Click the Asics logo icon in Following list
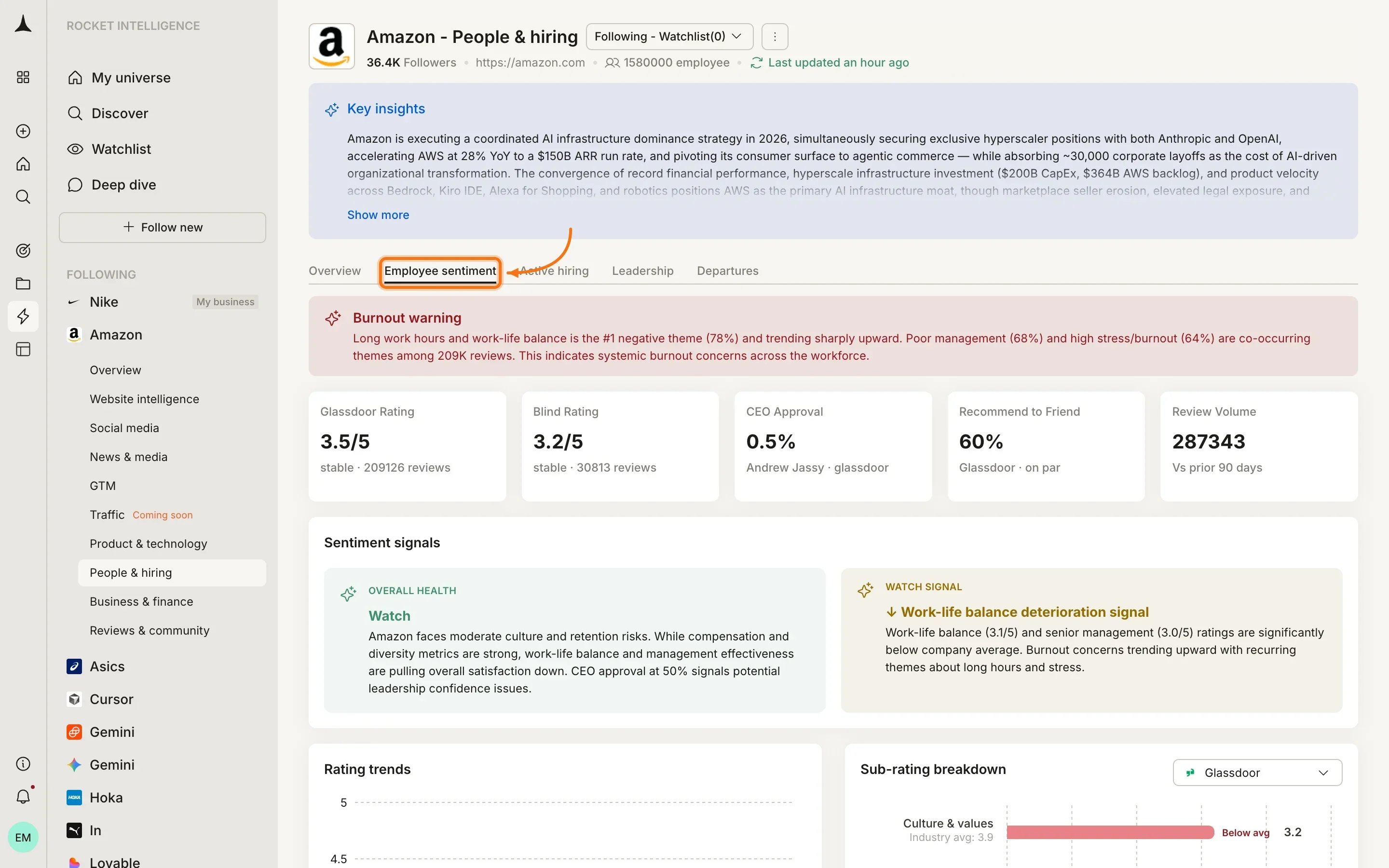The image size is (1389, 868). pyautogui.click(x=74, y=666)
